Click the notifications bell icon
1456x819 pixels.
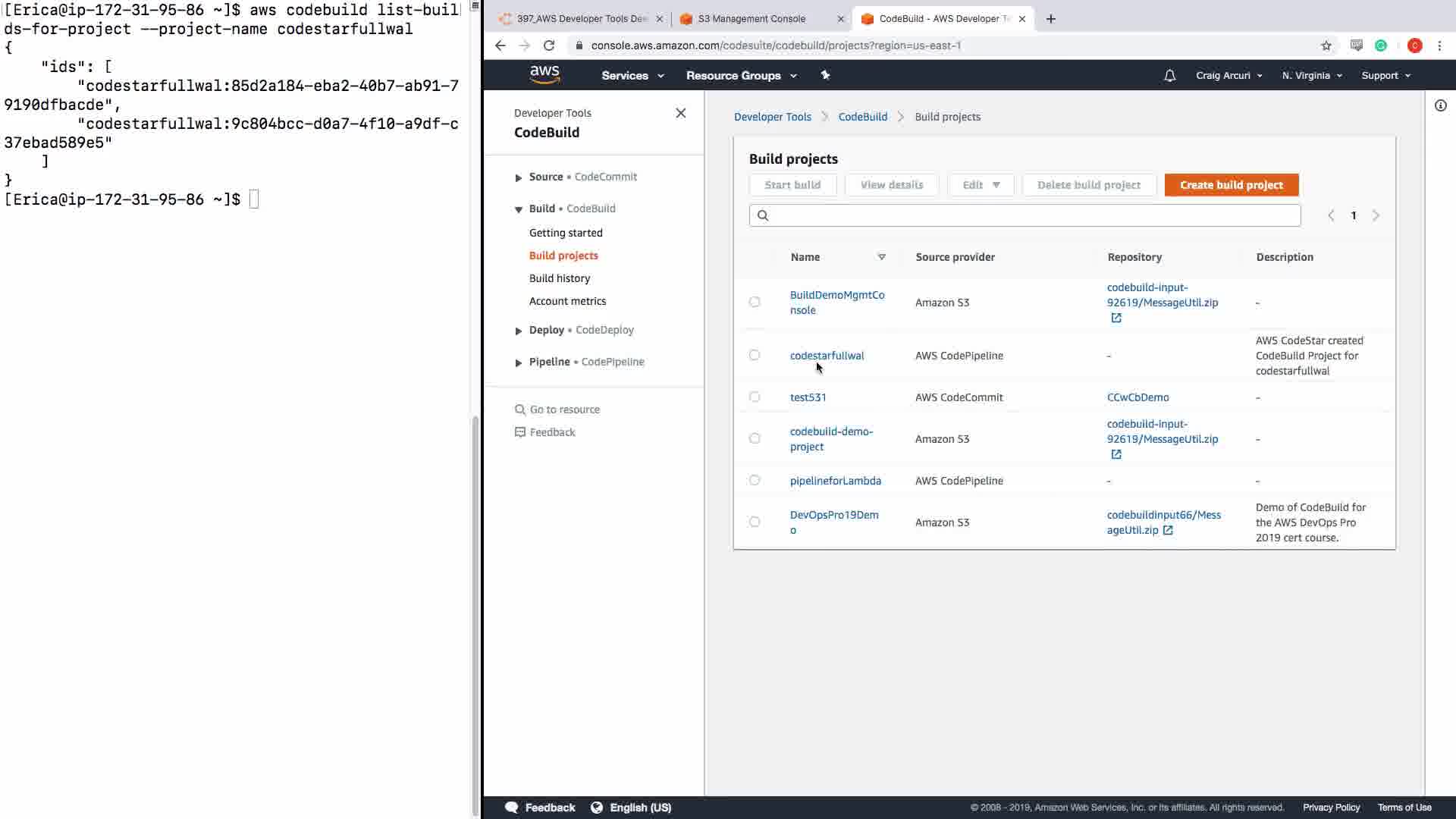coord(1169,76)
